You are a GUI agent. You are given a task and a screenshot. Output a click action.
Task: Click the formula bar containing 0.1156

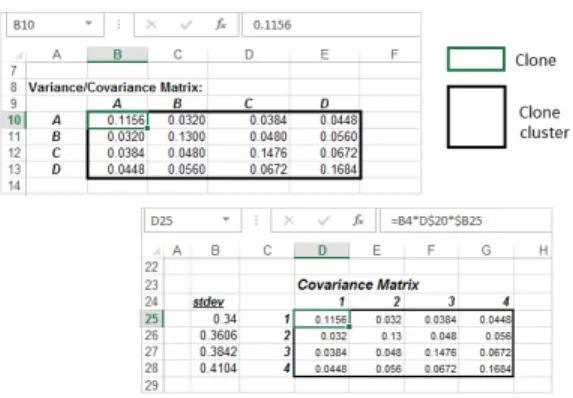(x=331, y=25)
